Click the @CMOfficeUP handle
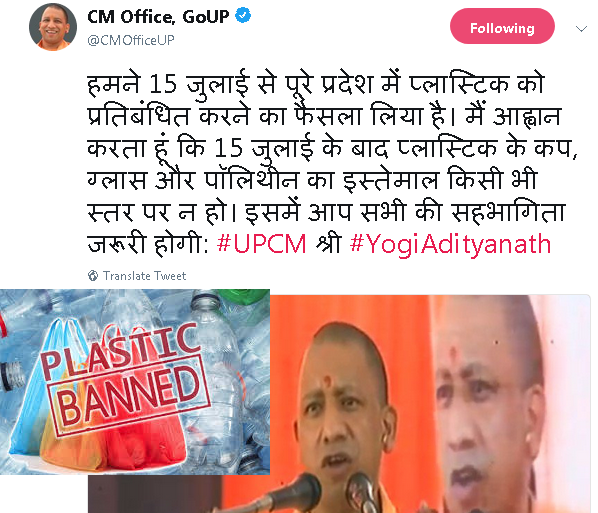This screenshot has height=513, width=598. [131, 40]
